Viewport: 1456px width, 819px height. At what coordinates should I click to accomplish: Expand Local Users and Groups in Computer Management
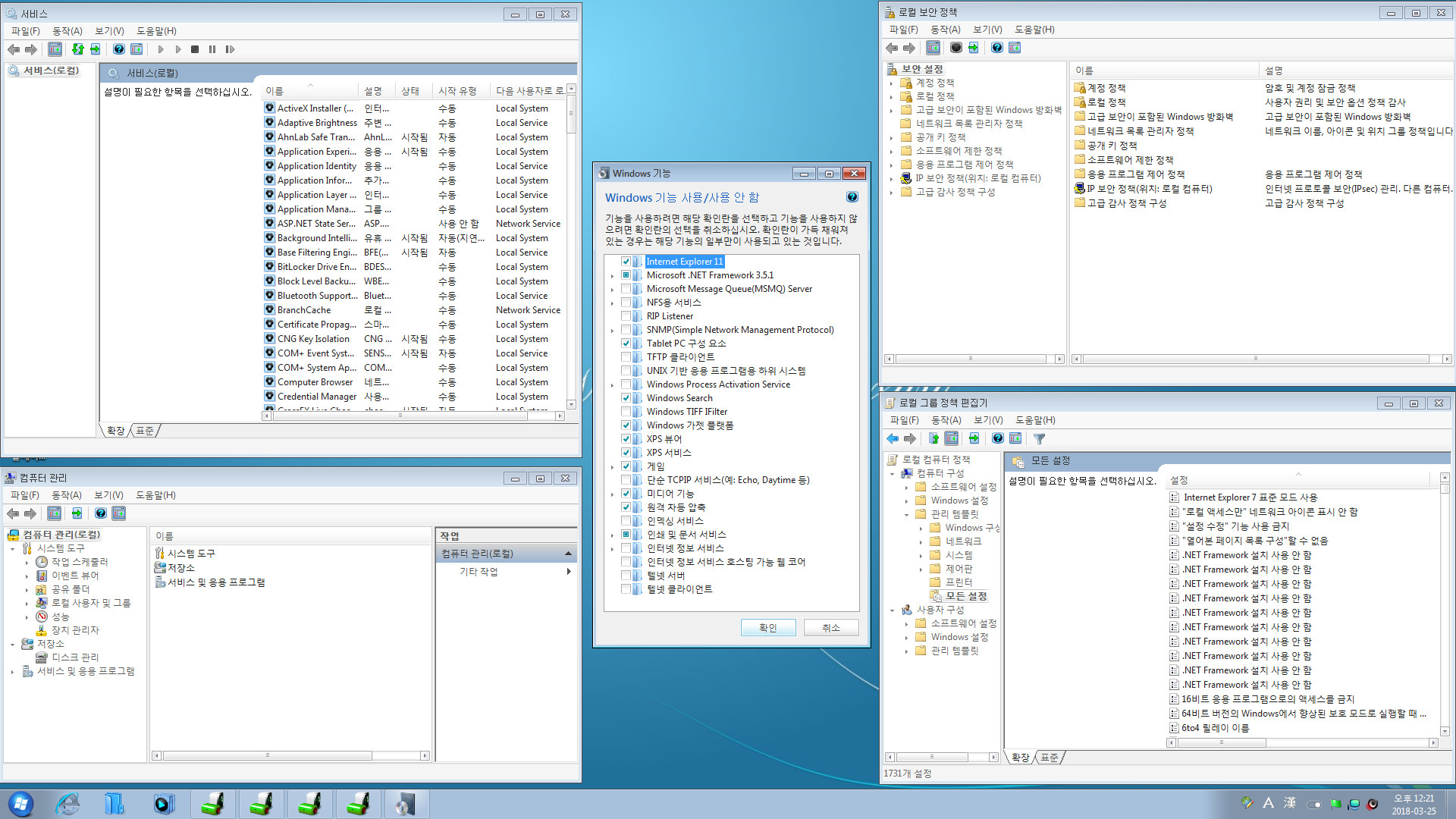pyautogui.click(x=27, y=603)
